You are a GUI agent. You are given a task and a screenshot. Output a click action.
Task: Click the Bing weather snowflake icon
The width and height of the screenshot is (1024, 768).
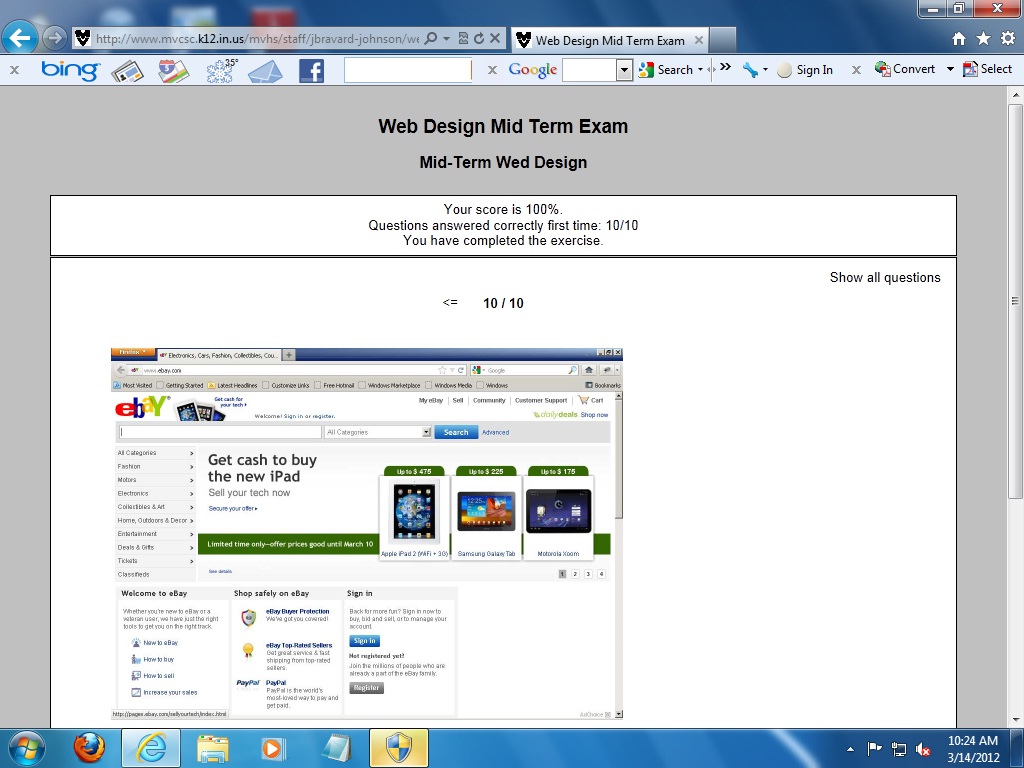219,70
